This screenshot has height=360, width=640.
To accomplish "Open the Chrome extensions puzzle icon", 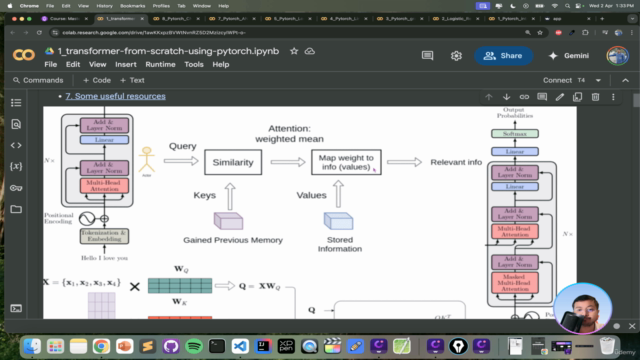I will tap(585, 32).
